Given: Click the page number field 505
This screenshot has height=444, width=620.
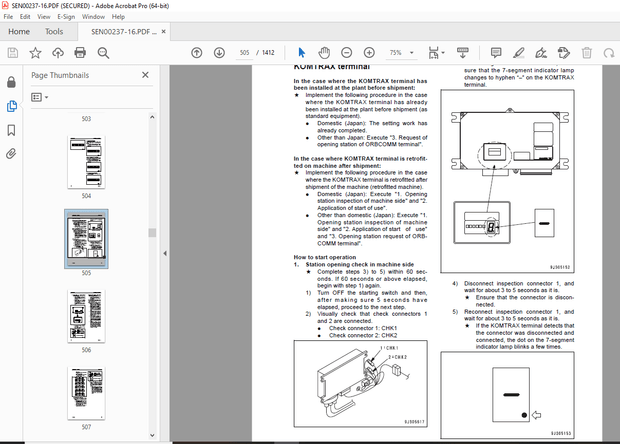Looking at the screenshot, I should [x=244, y=53].
